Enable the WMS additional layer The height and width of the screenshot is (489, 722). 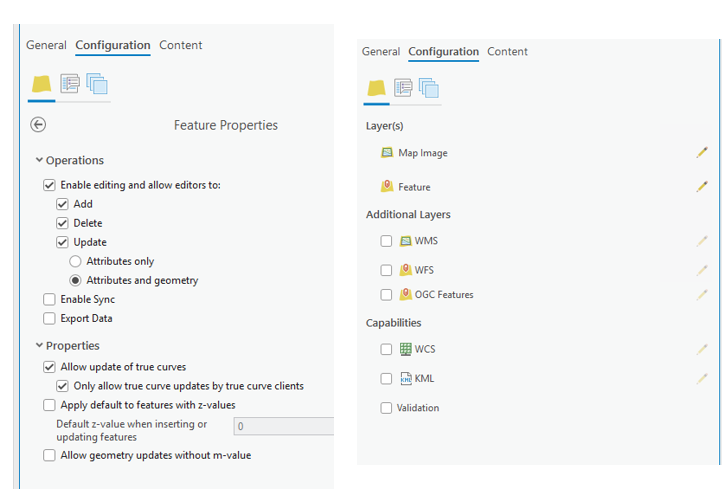click(386, 242)
